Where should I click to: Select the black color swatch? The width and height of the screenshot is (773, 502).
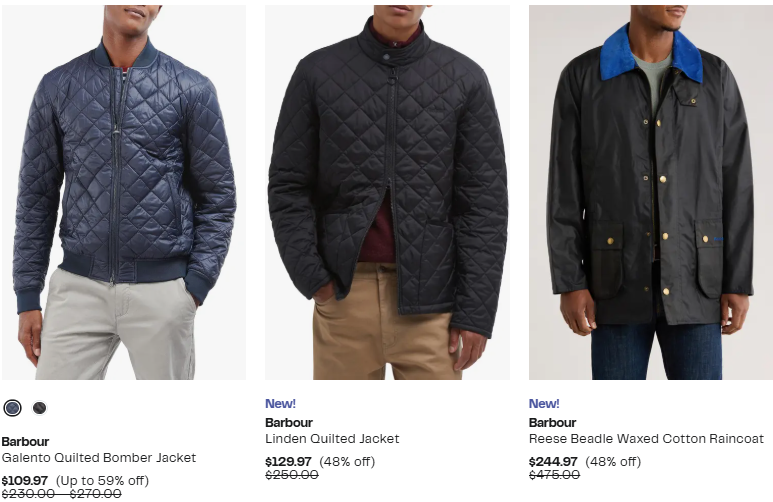pos(39,408)
